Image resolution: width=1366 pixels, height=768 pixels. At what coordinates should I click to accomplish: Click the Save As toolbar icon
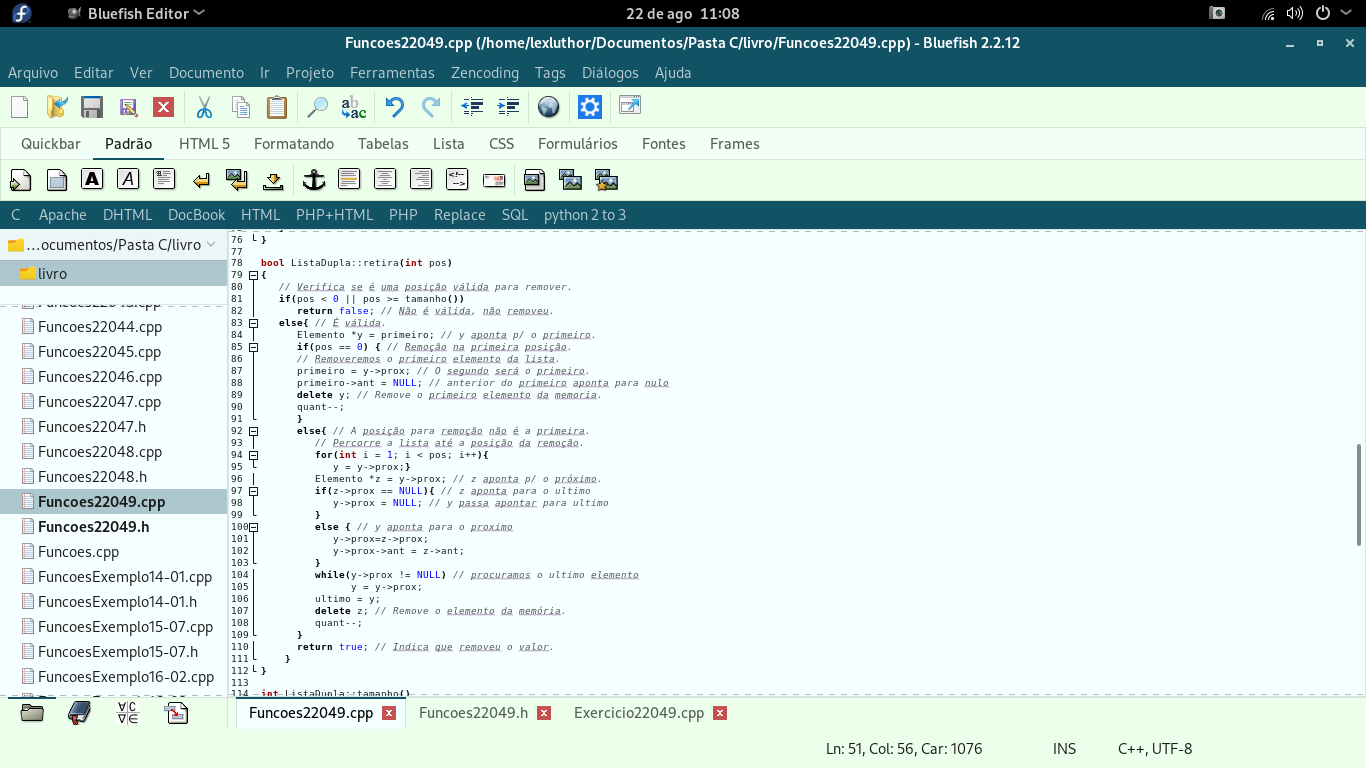pyautogui.click(x=128, y=107)
